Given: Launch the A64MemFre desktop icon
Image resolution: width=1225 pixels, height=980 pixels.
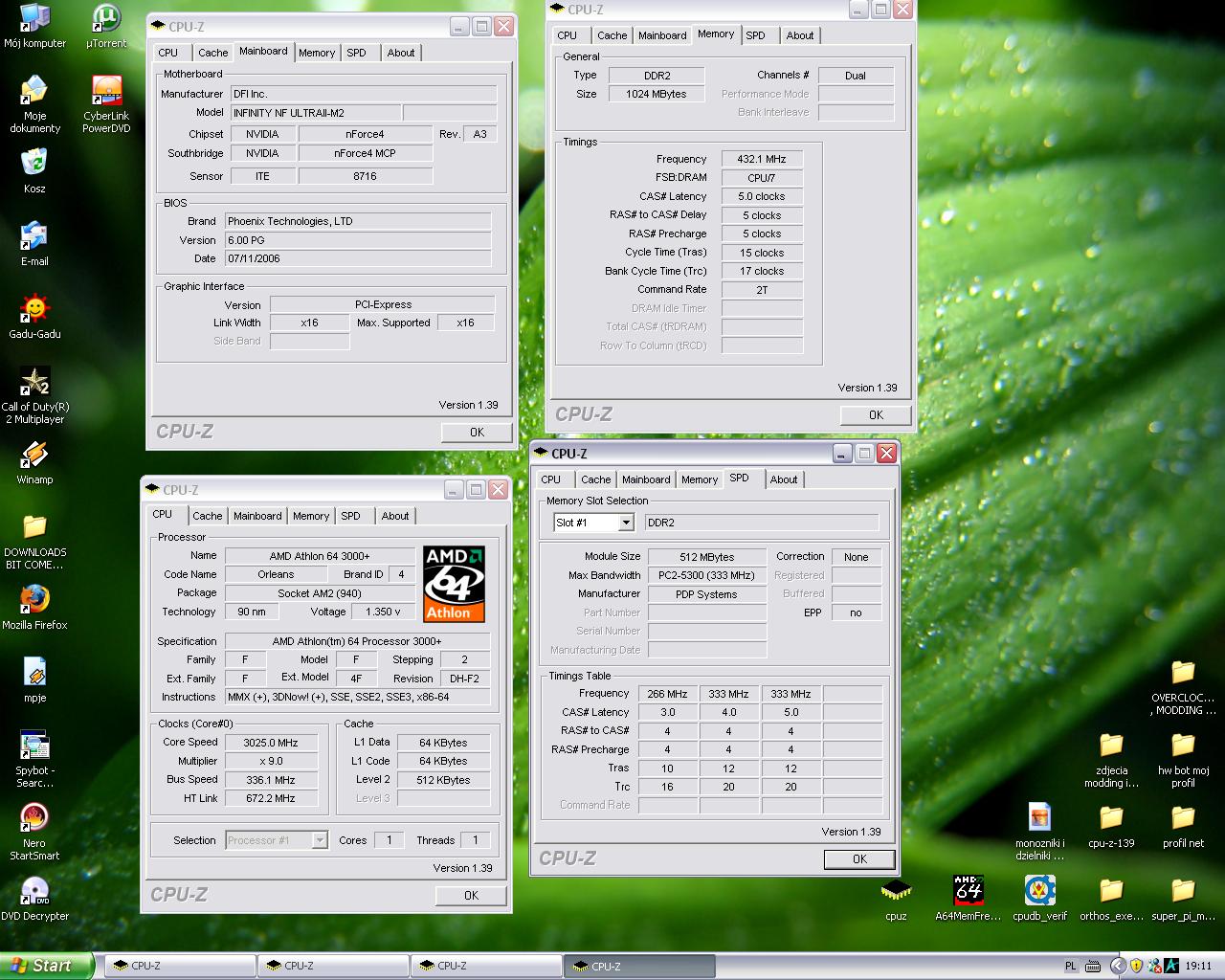Looking at the screenshot, I should point(968,898).
